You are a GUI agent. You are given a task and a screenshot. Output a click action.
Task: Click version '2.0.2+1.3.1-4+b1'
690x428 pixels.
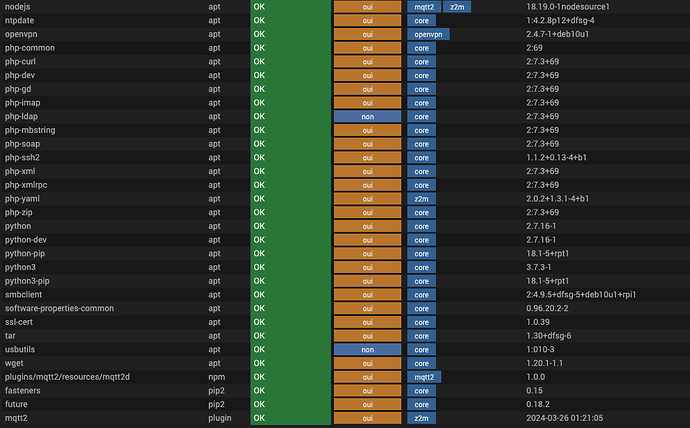558,199
